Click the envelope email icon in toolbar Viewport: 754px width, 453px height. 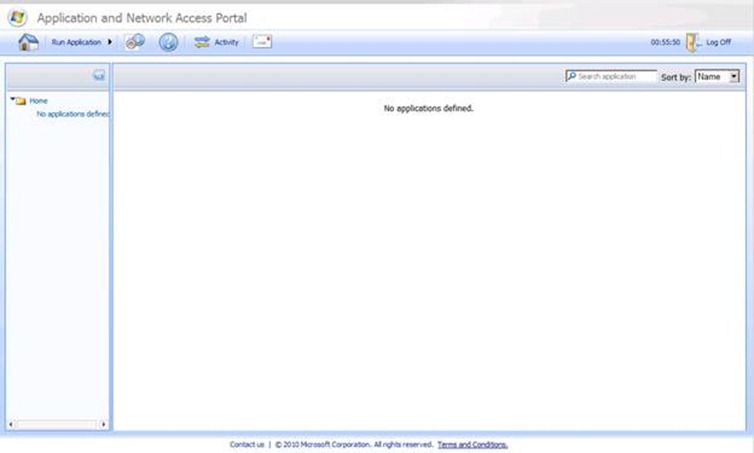click(x=262, y=42)
